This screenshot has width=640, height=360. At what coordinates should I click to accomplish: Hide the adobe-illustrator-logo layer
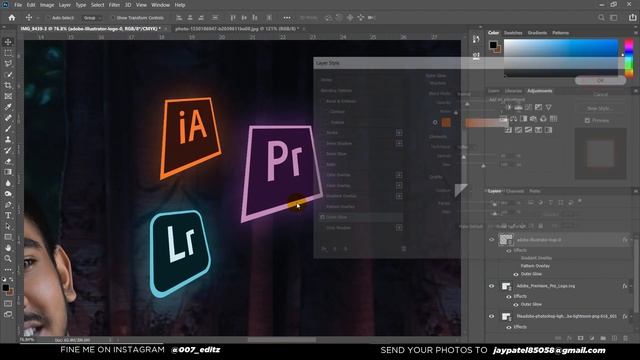pyautogui.click(x=491, y=240)
